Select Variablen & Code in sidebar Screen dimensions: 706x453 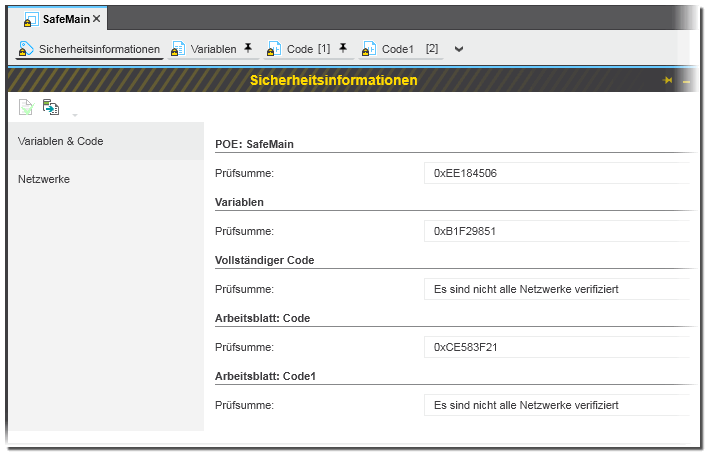pyautogui.click(x=60, y=141)
